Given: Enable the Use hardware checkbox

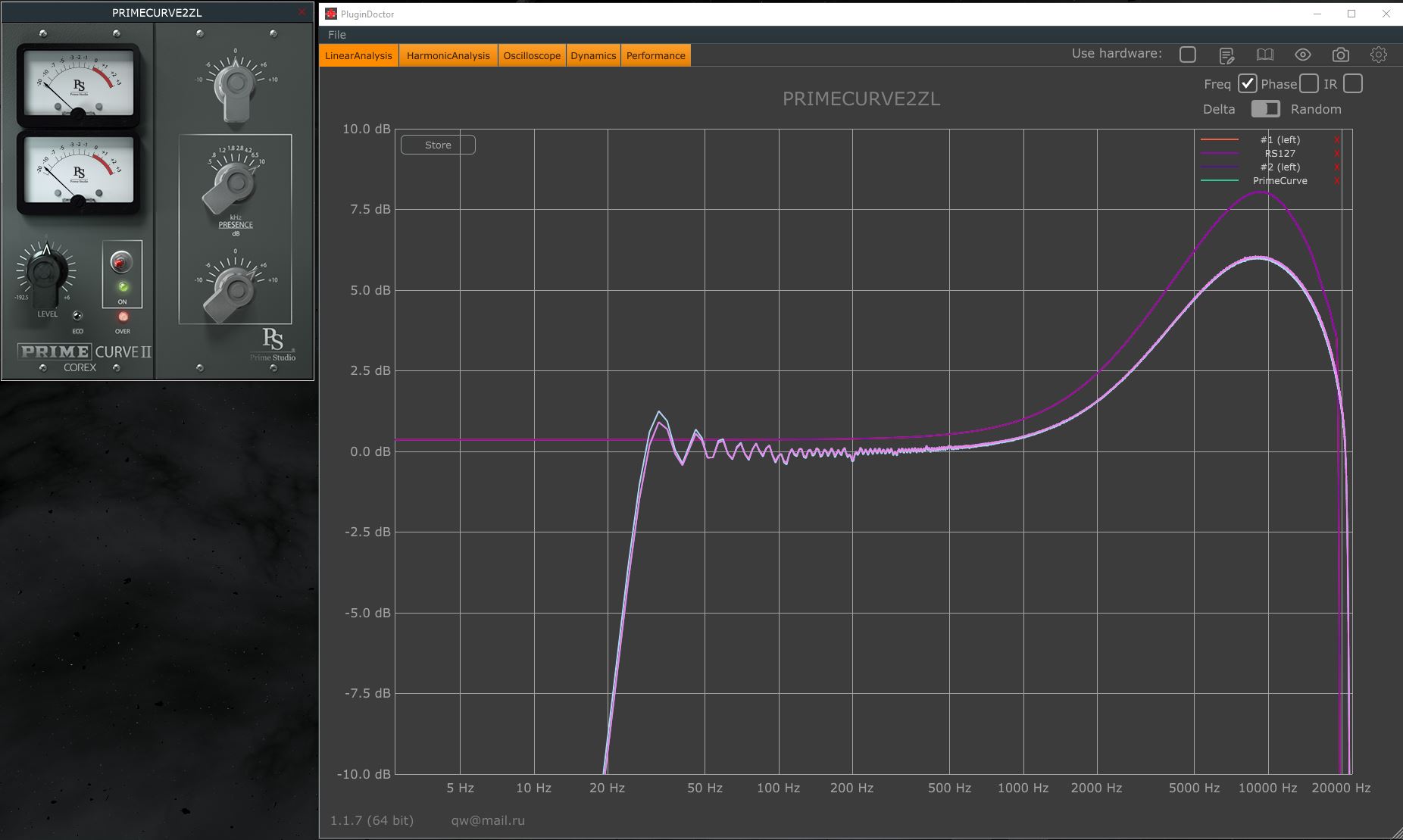Looking at the screenshot, I should click(x=1188, y=55).
